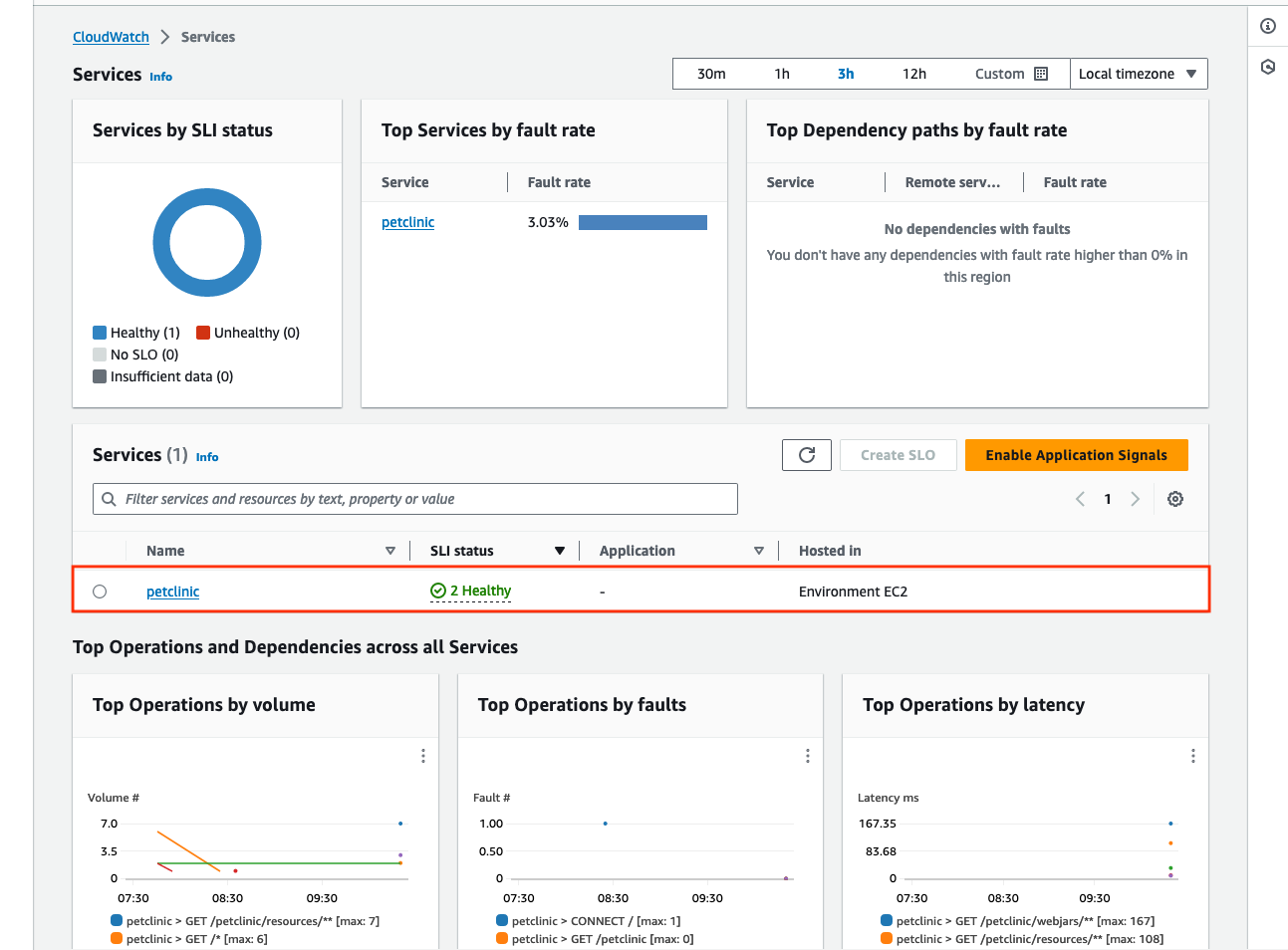Select the 30m time range
1288x950 pixels.
tap(713, 73)
